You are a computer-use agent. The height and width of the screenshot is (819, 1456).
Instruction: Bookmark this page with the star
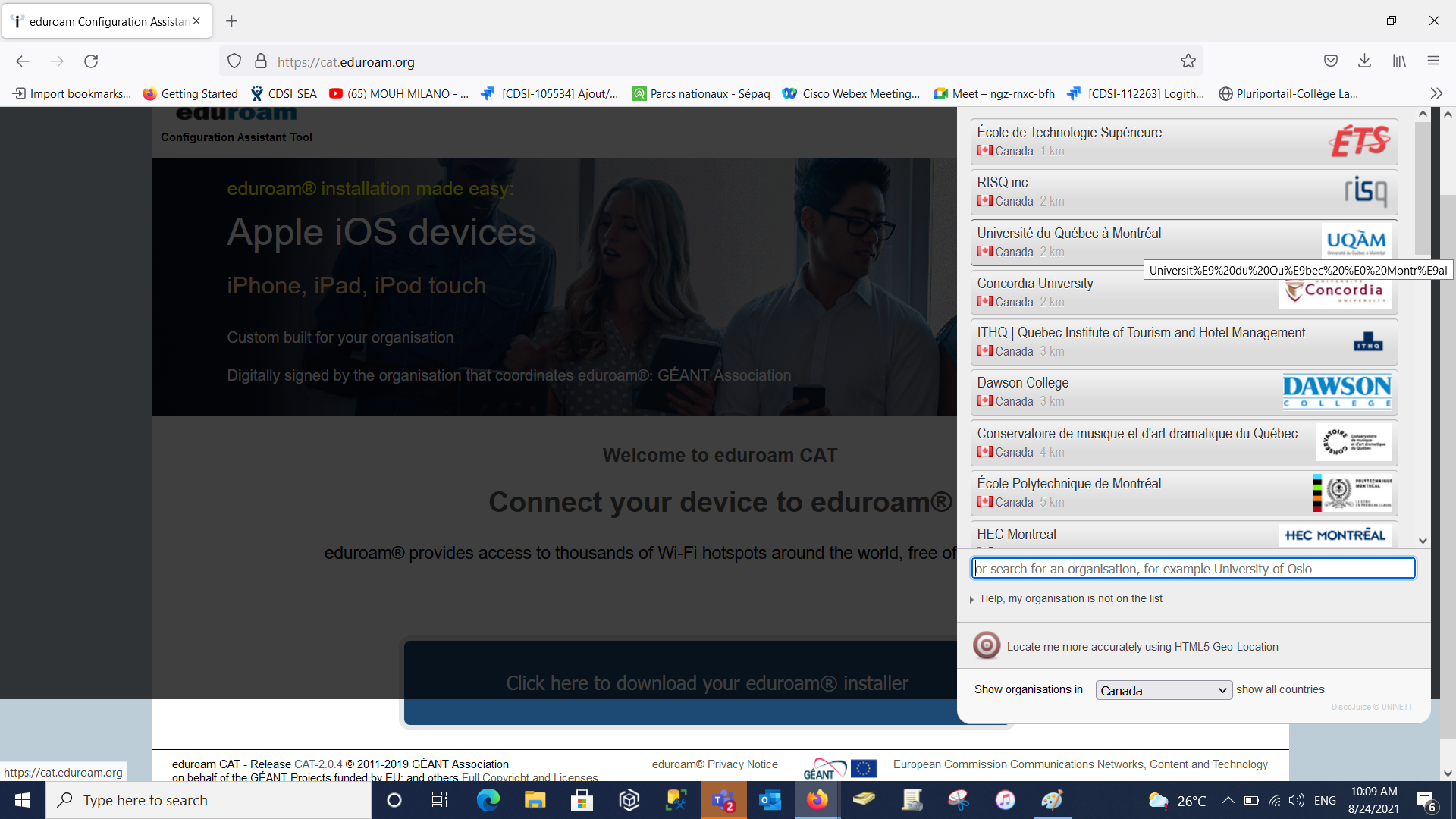[1188, 61]
